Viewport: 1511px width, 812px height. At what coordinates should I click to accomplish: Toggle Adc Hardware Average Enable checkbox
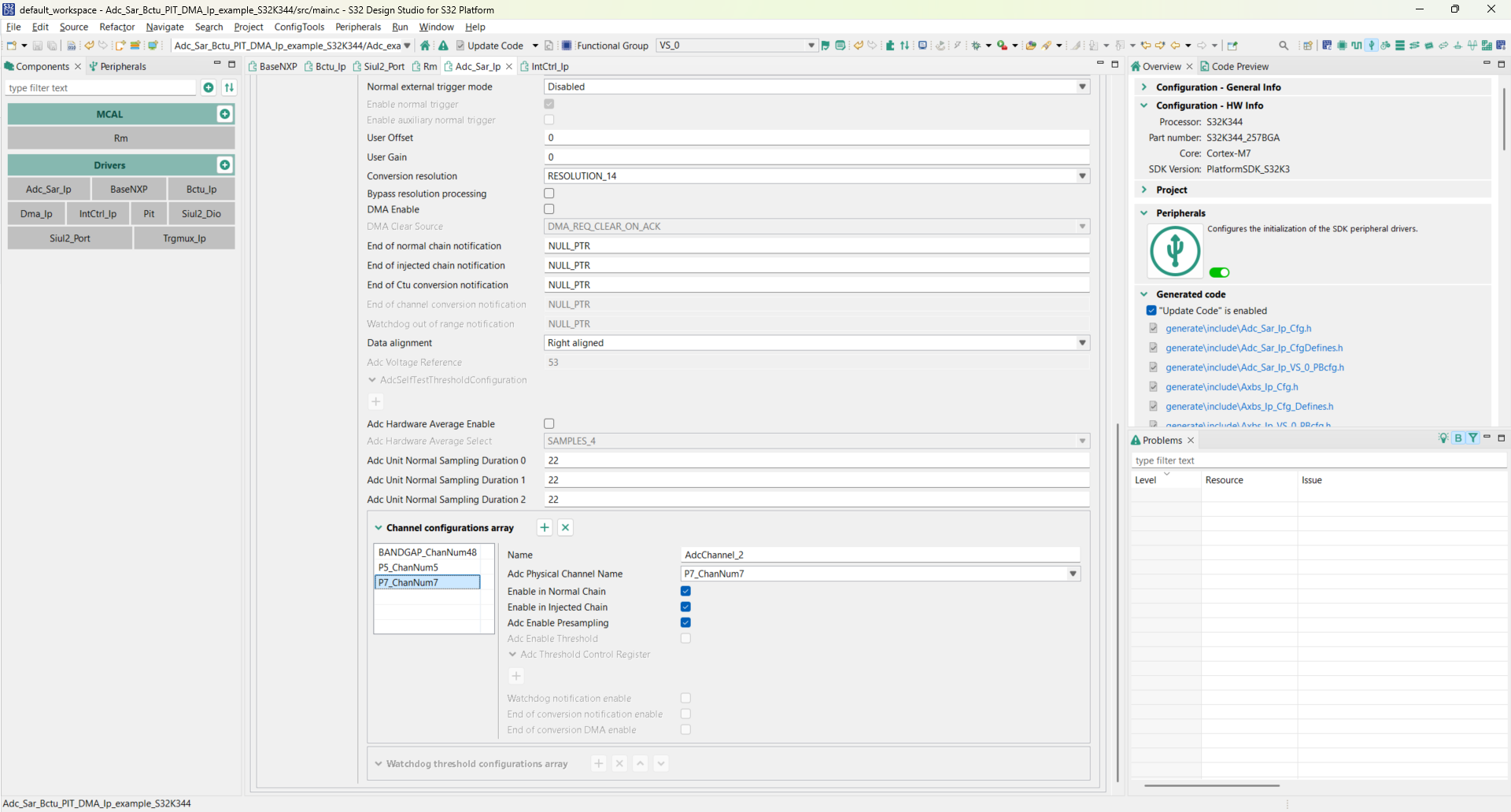549,424
